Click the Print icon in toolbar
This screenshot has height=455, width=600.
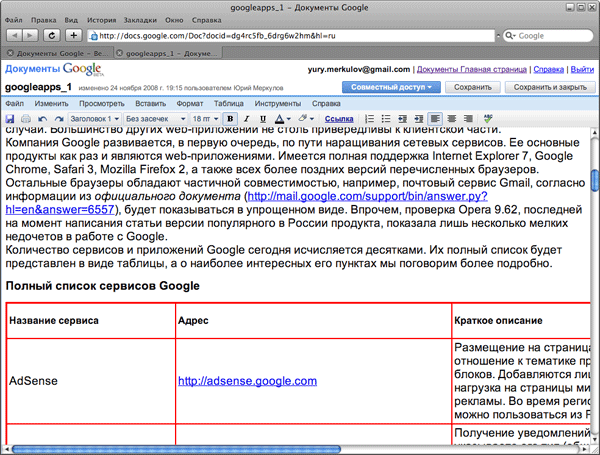(x=26, y=119)
